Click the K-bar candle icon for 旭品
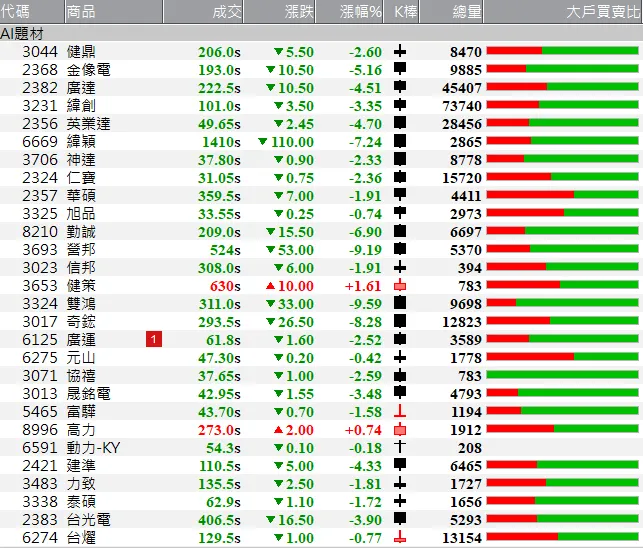Screen dimensions: 643x548 [x=400, y=213]
